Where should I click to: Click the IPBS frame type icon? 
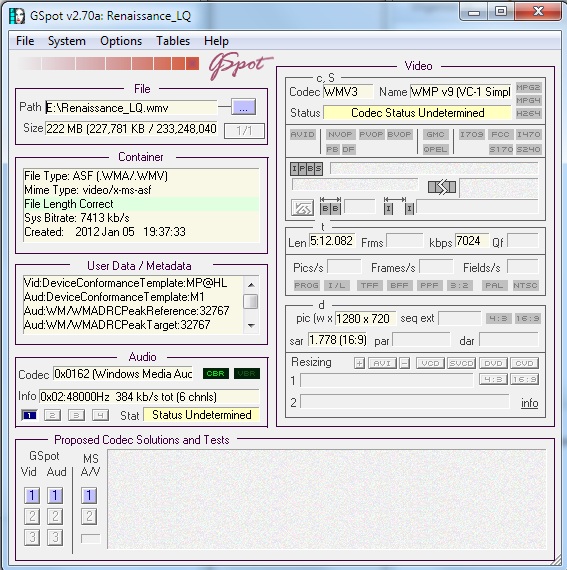point(306,169)
